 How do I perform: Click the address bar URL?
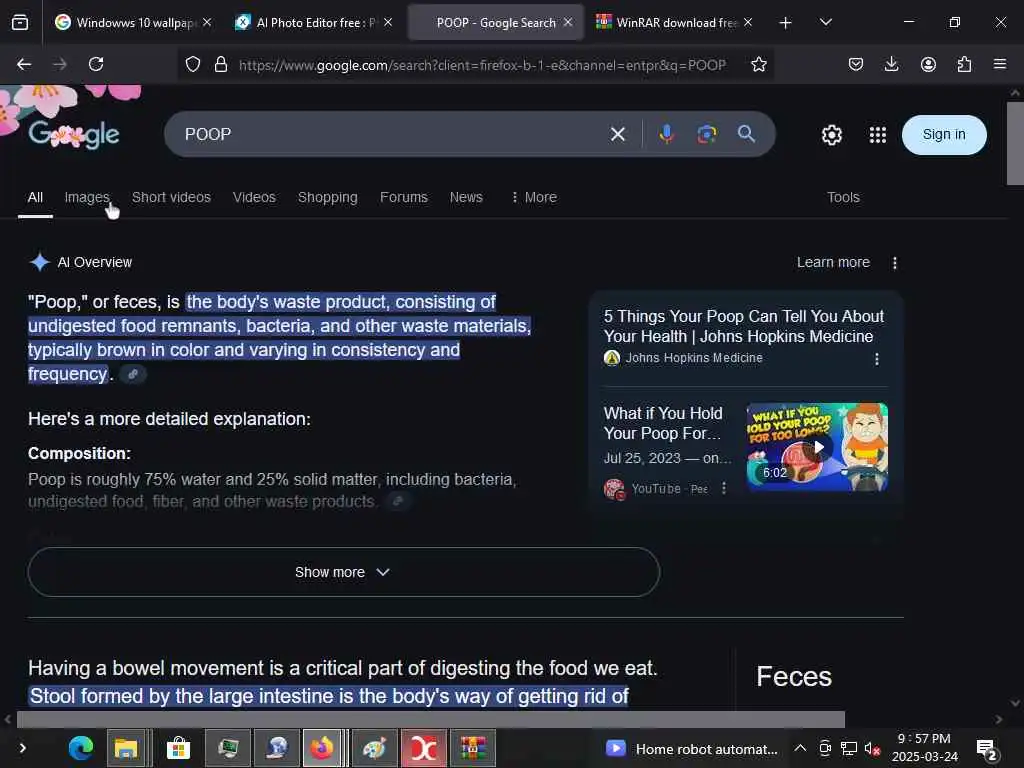tap(482, 65)
